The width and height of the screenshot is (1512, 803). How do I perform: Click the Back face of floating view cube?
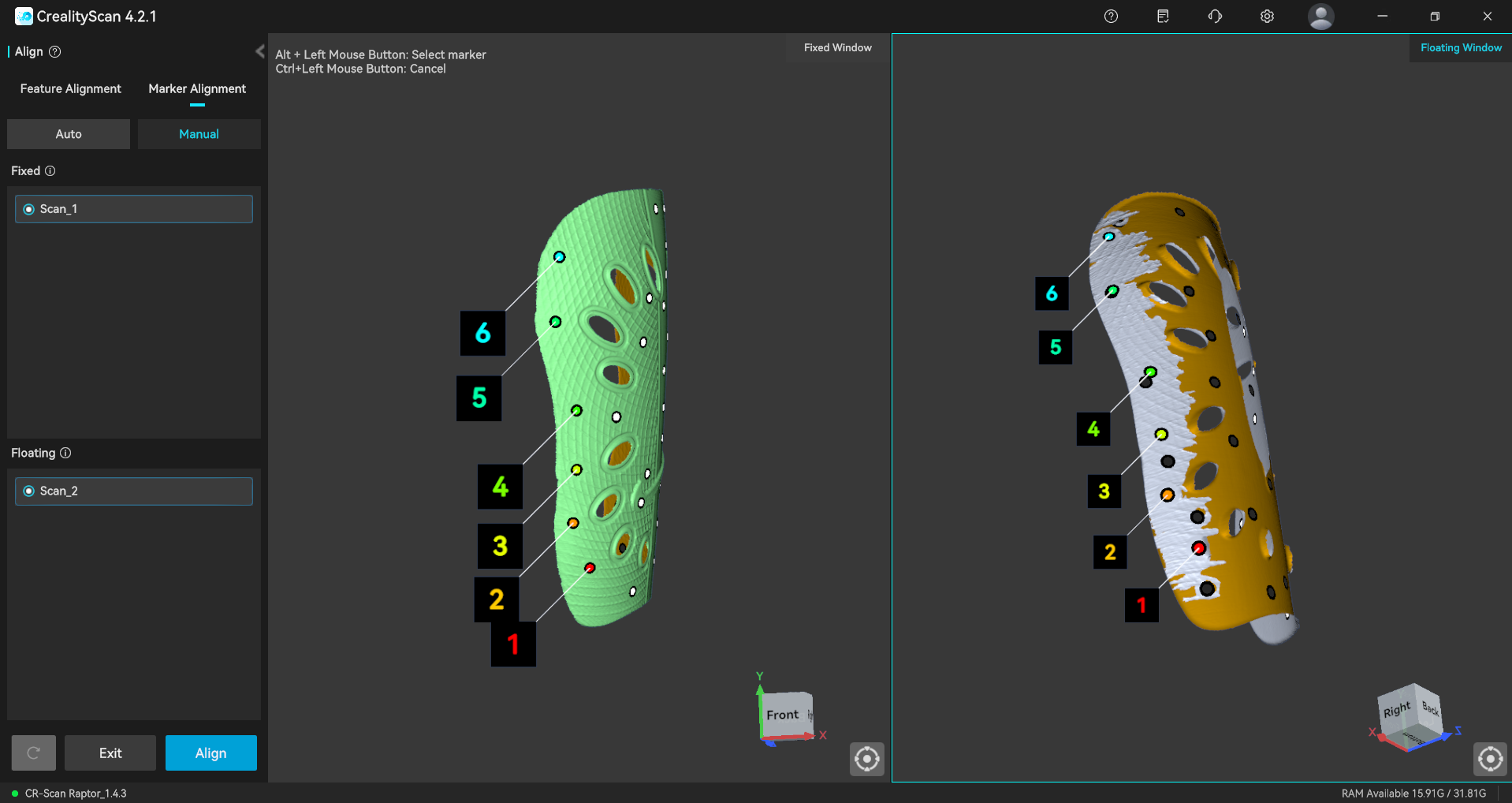1429,708
